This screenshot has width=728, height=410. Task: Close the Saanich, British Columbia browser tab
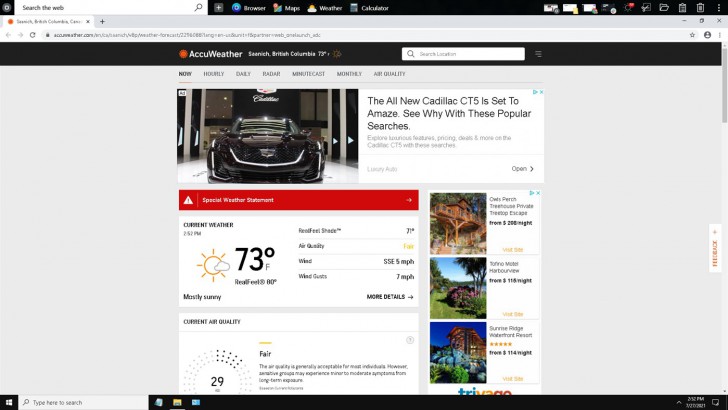click(x=88, y=21)
